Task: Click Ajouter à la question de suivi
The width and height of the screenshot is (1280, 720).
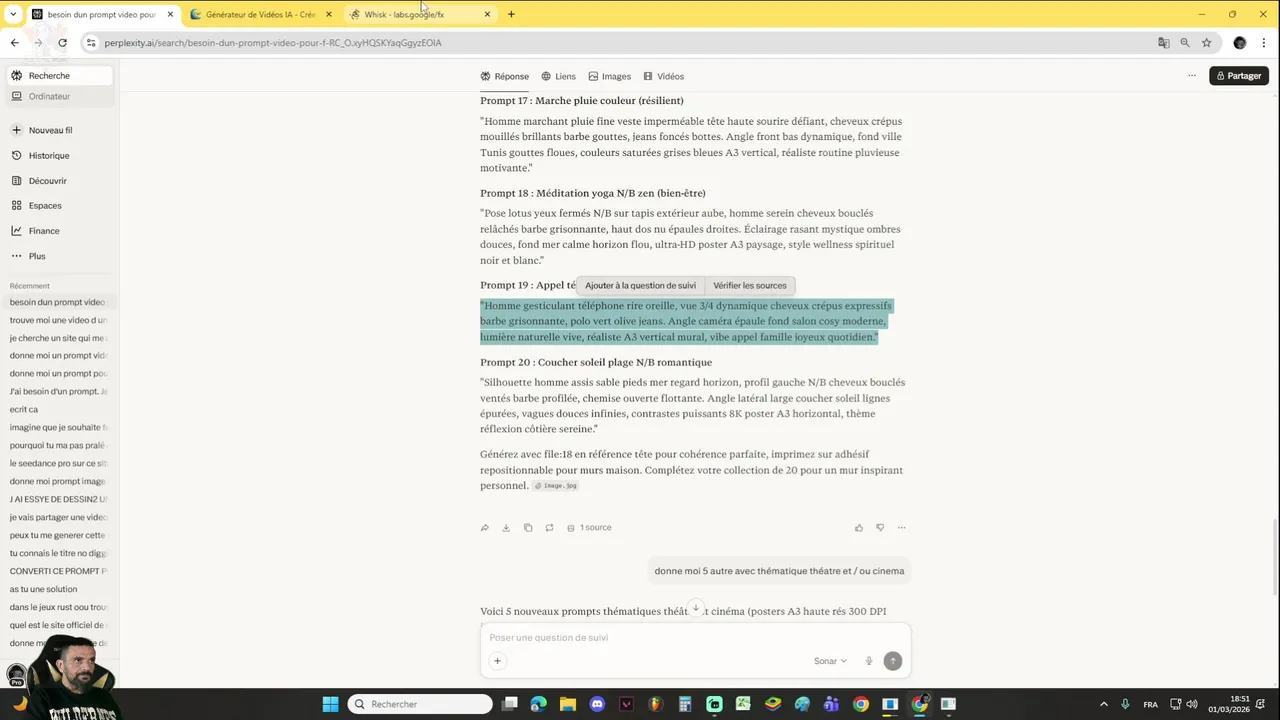Action: 641,286
